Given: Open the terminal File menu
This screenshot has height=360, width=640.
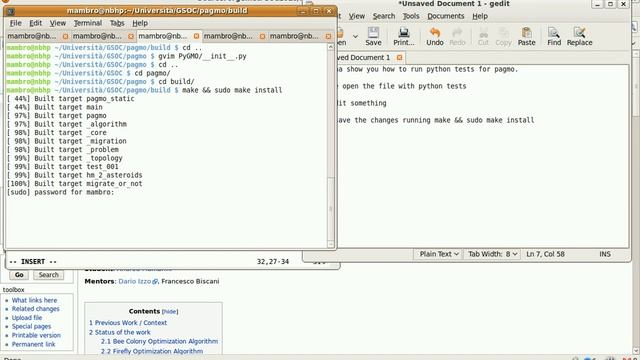Looking at the screenshot, I should tap(16, 23).
